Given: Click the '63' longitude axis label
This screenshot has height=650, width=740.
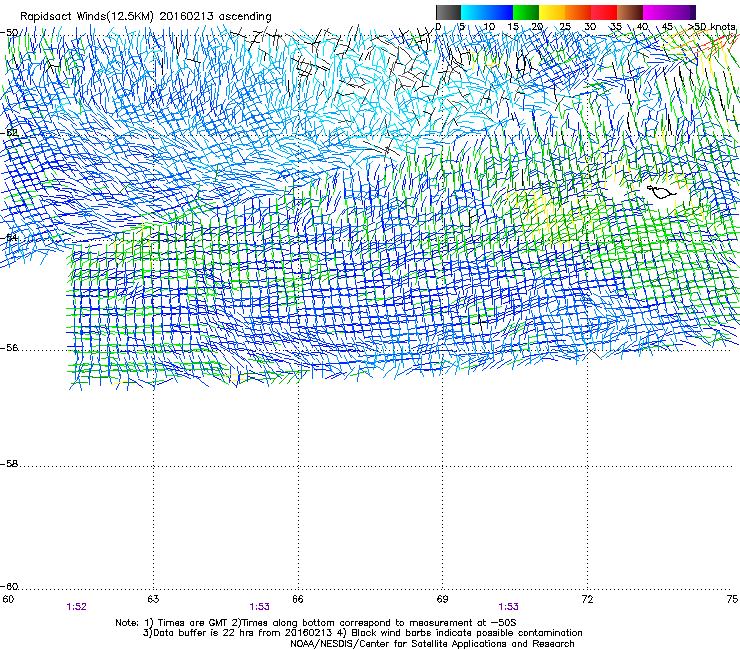Looking at the screenshot, I should [153, 599].
